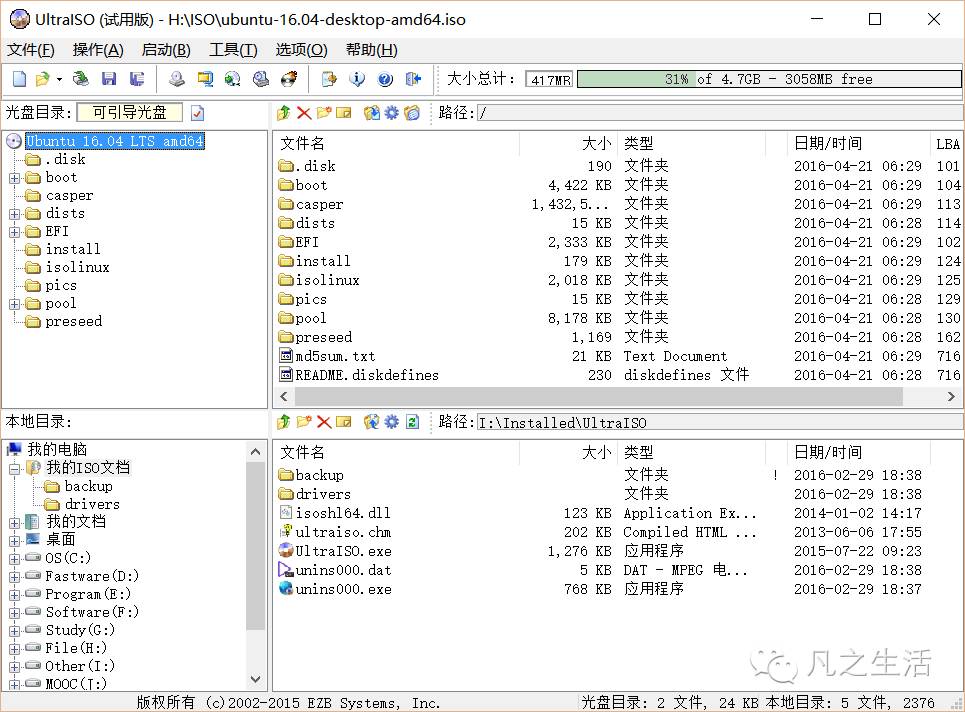Click the Extract files icon above the ISO panel

282,112
